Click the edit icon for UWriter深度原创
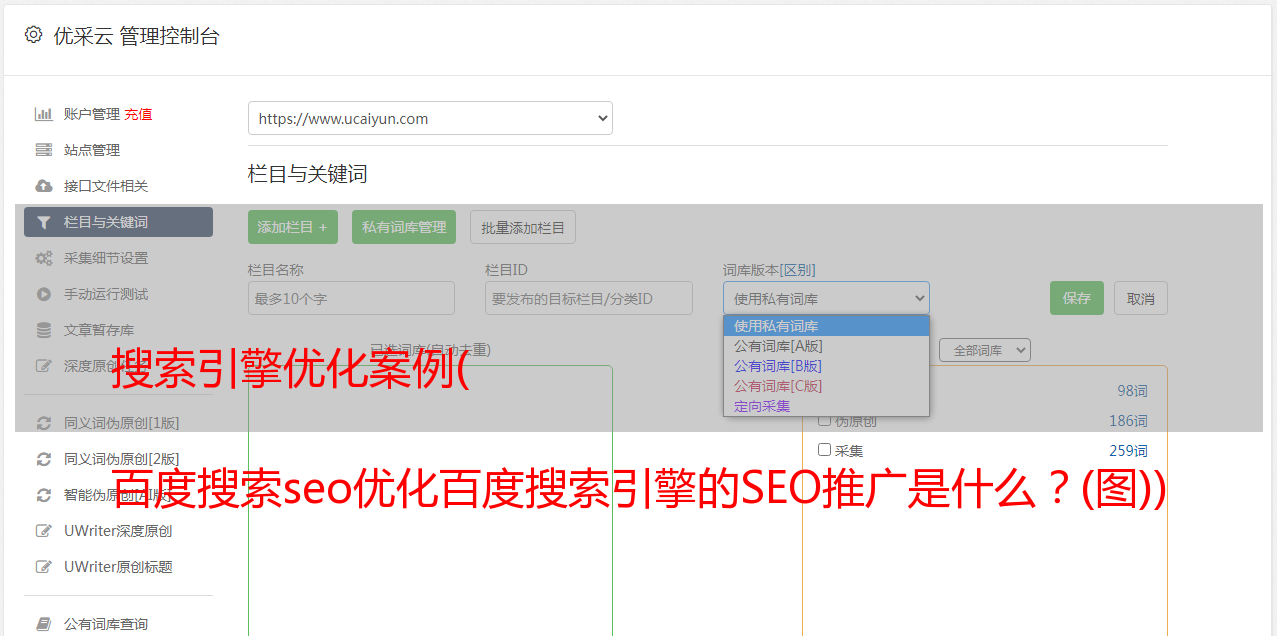Viewport: 1277px width, 636px height. [43, 531]
